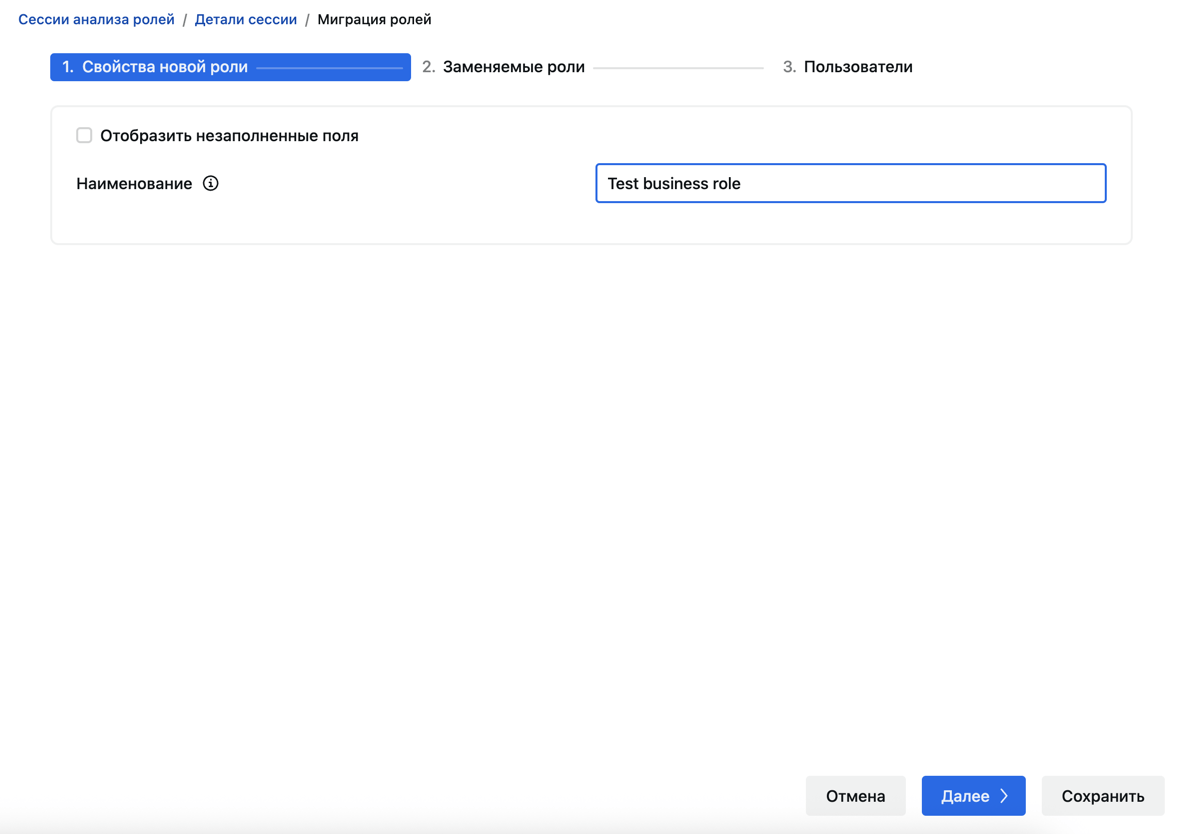This screenshot has width=1178, height=834.
Task: Click the Отмена button
Action: pos(856,796)
